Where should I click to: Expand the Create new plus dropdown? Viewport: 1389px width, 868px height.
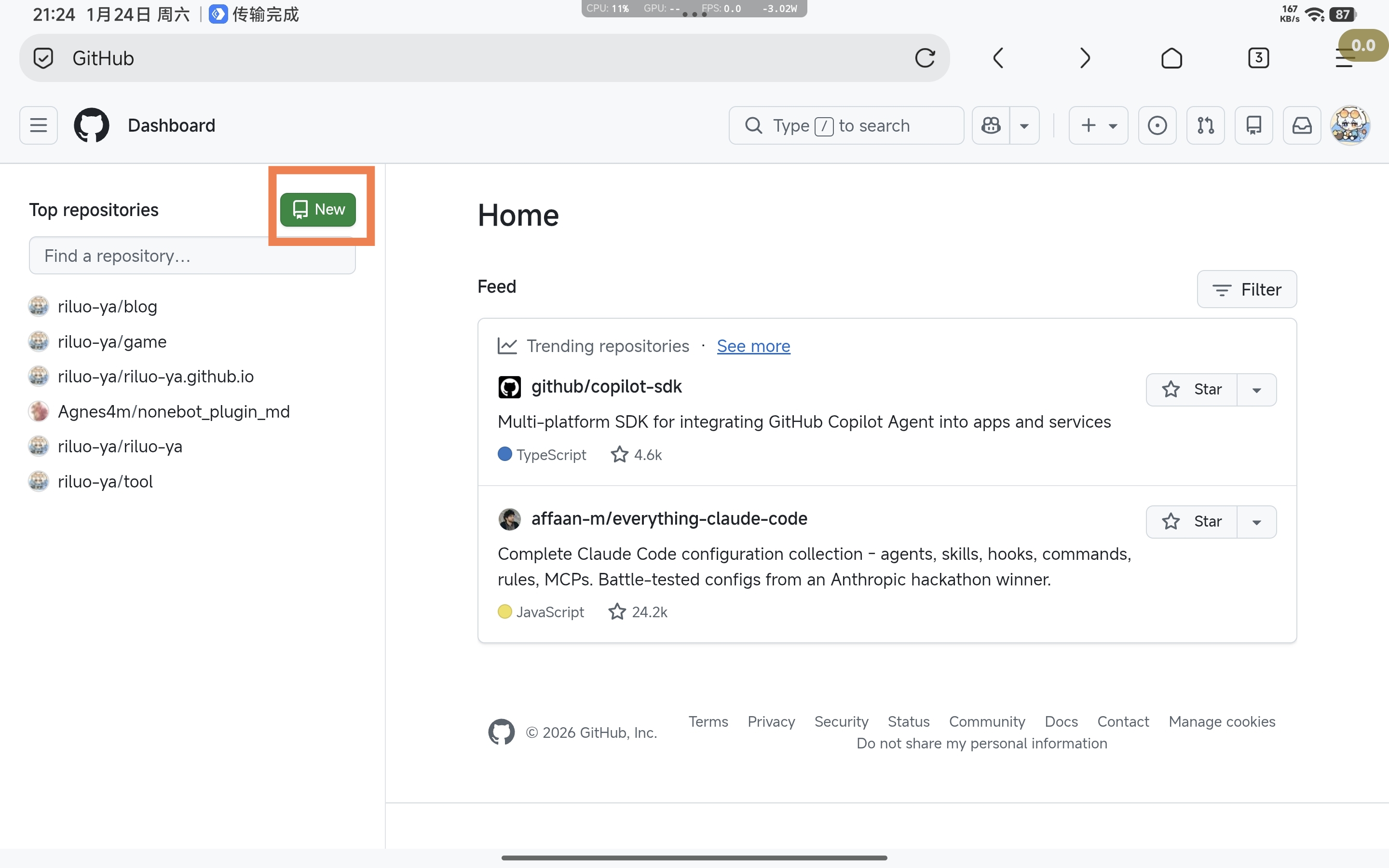click(1098, 125)
